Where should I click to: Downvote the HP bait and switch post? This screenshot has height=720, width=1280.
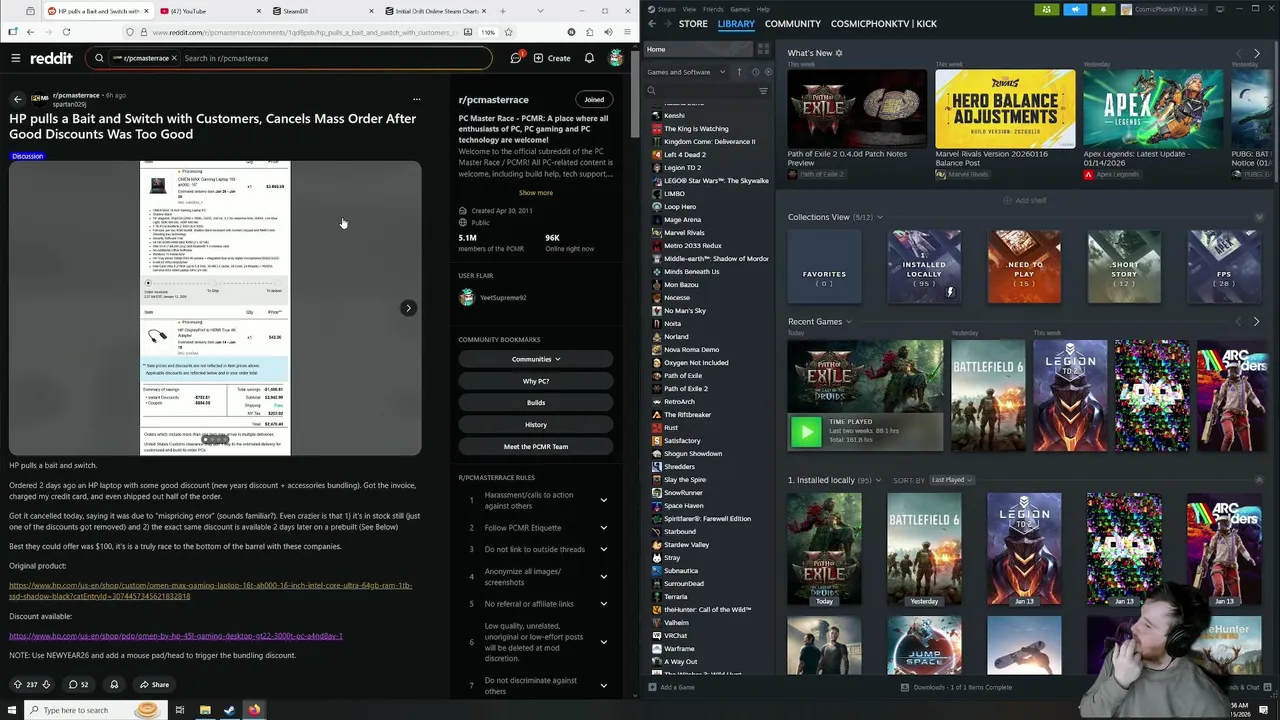pos(46,685)
